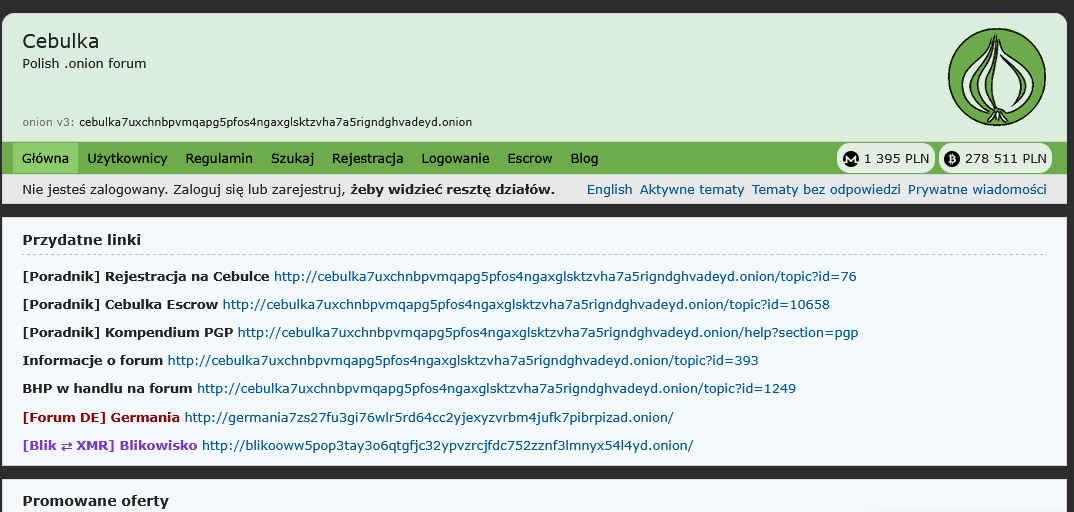
Task: Open the Rejestracja page
Action: pos(367,158)
